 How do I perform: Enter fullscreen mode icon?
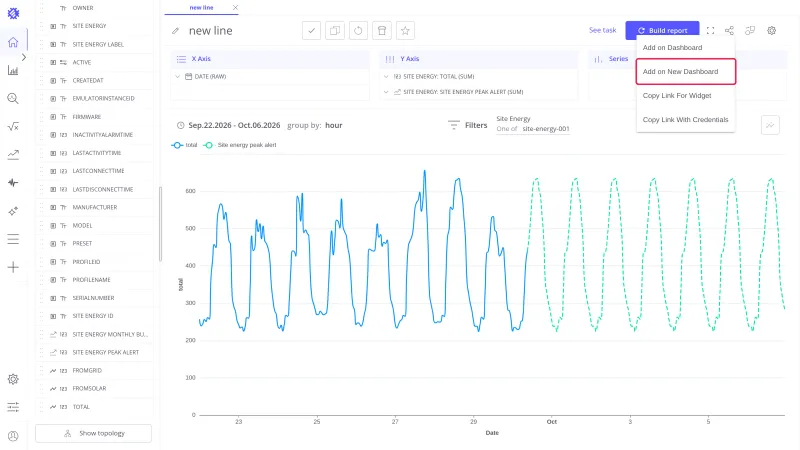tap(710, 31)
